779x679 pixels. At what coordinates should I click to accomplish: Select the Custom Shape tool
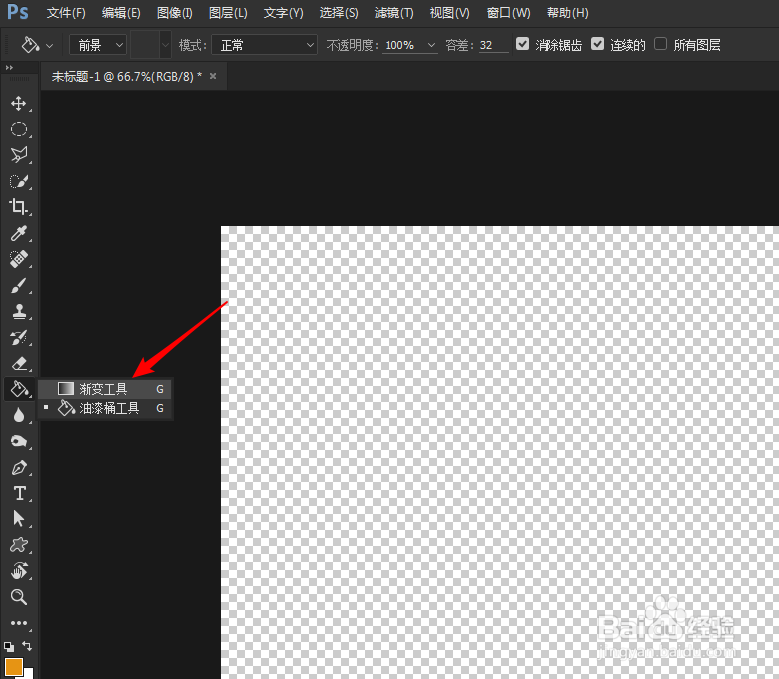[x=19, y=545]
